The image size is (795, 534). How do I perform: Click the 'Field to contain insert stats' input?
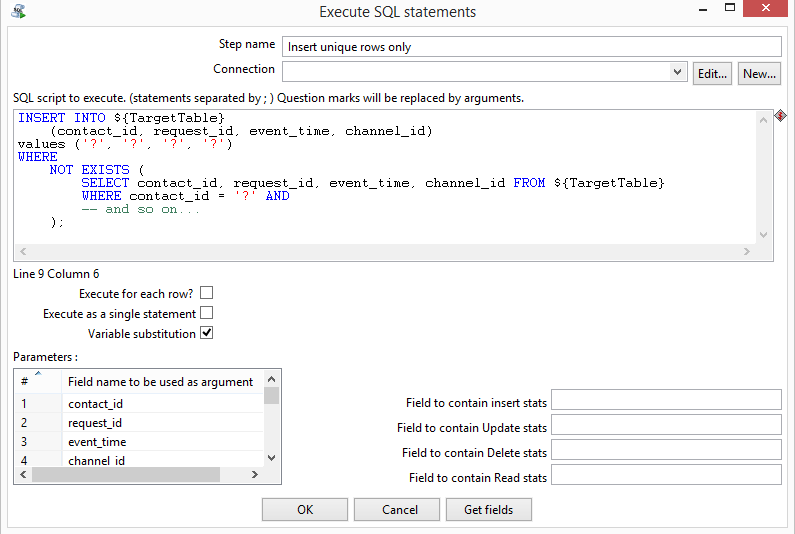click(x=665, y=401)
